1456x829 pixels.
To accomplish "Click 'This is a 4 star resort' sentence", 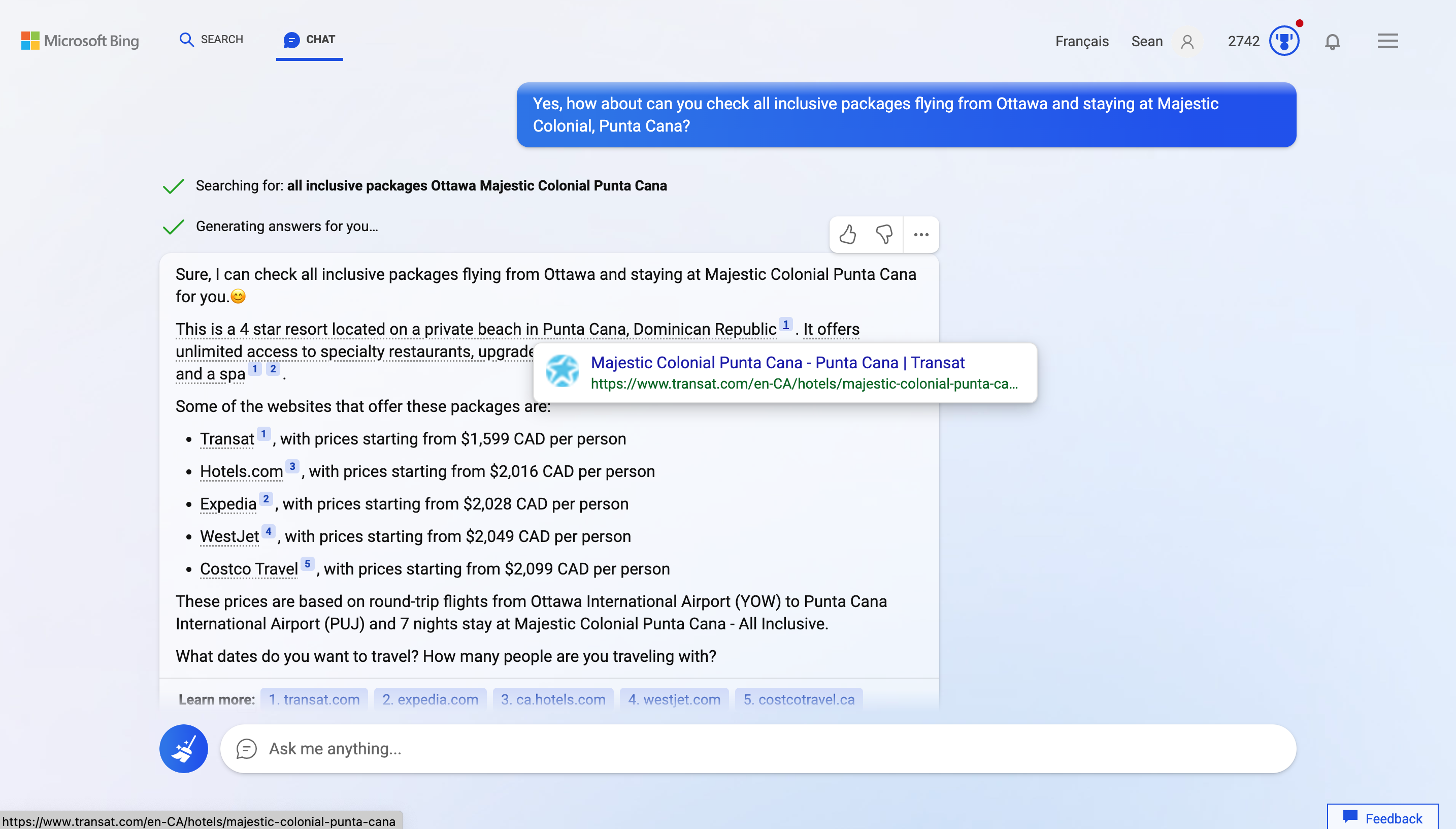I will point(476,329).
